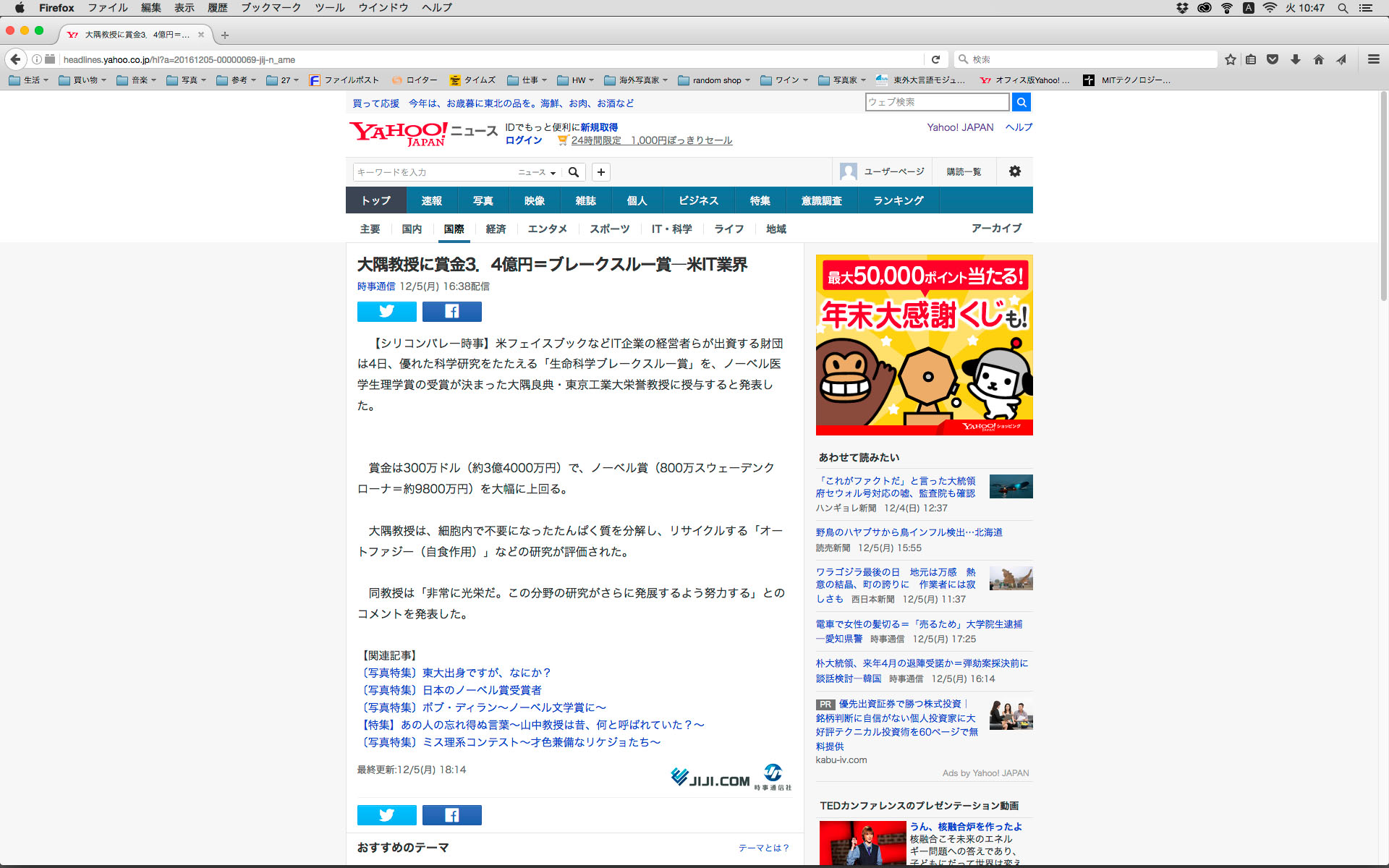Share the article with the top Twitter button
Image resolution: width=1389 pixels, height=868 pixels.
point(386,312)
